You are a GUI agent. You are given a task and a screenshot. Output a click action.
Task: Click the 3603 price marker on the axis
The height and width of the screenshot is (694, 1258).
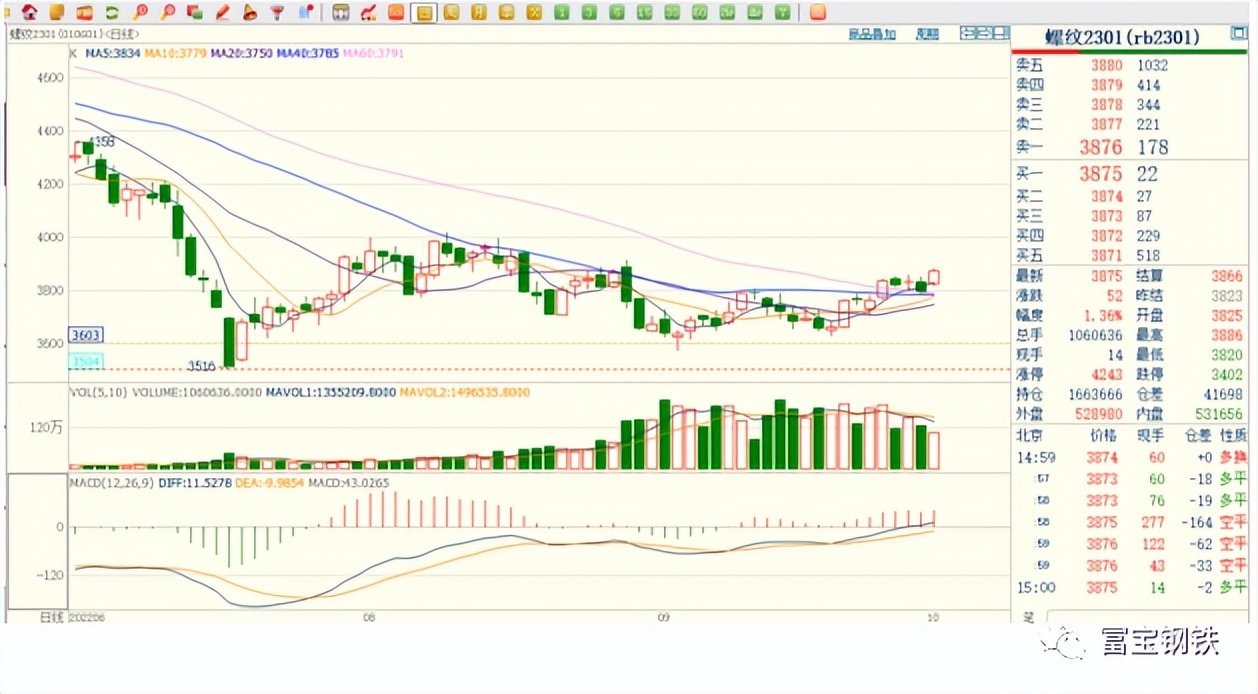(85, 335)
